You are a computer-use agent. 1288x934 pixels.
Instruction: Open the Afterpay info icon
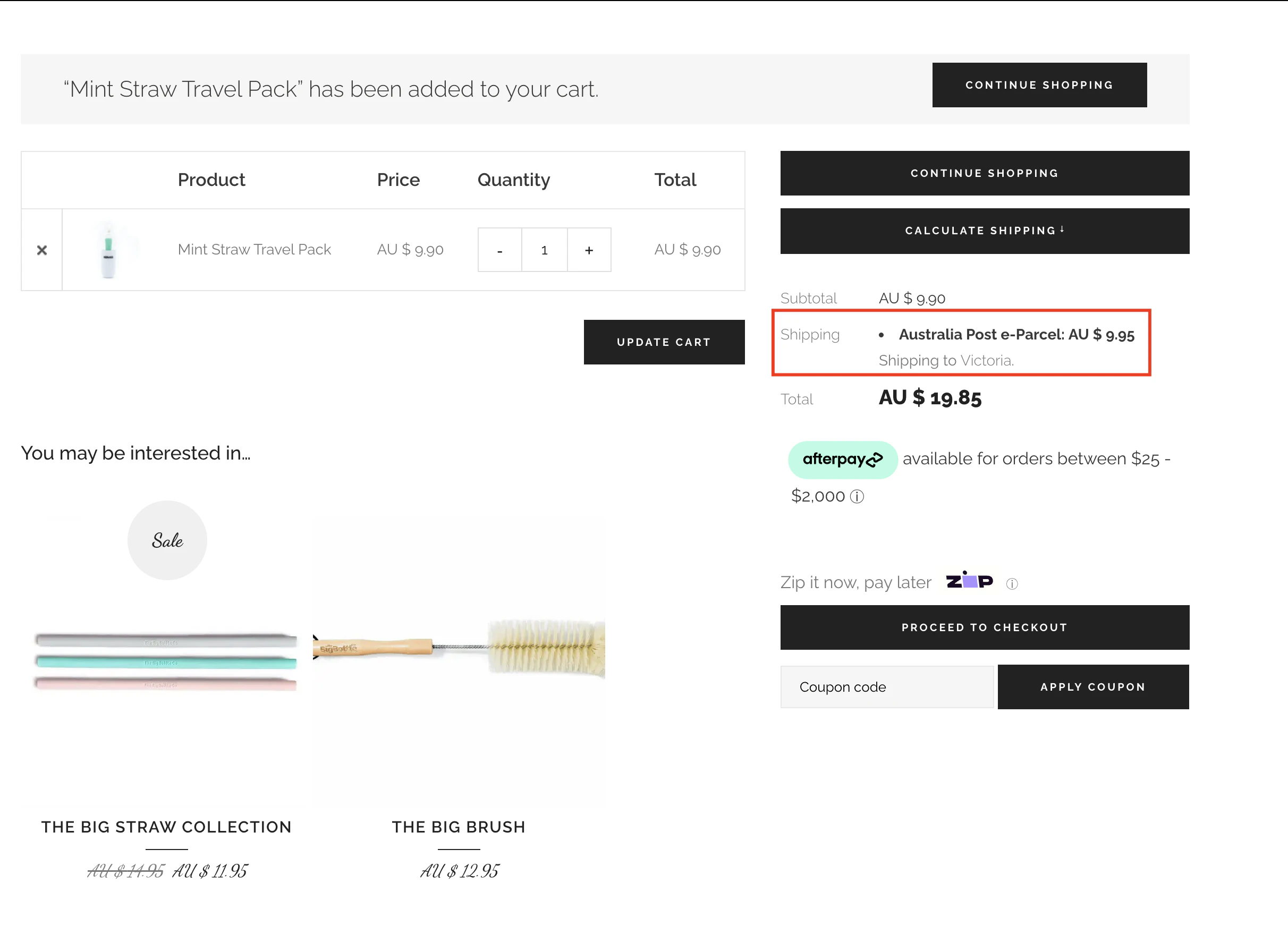857,497
